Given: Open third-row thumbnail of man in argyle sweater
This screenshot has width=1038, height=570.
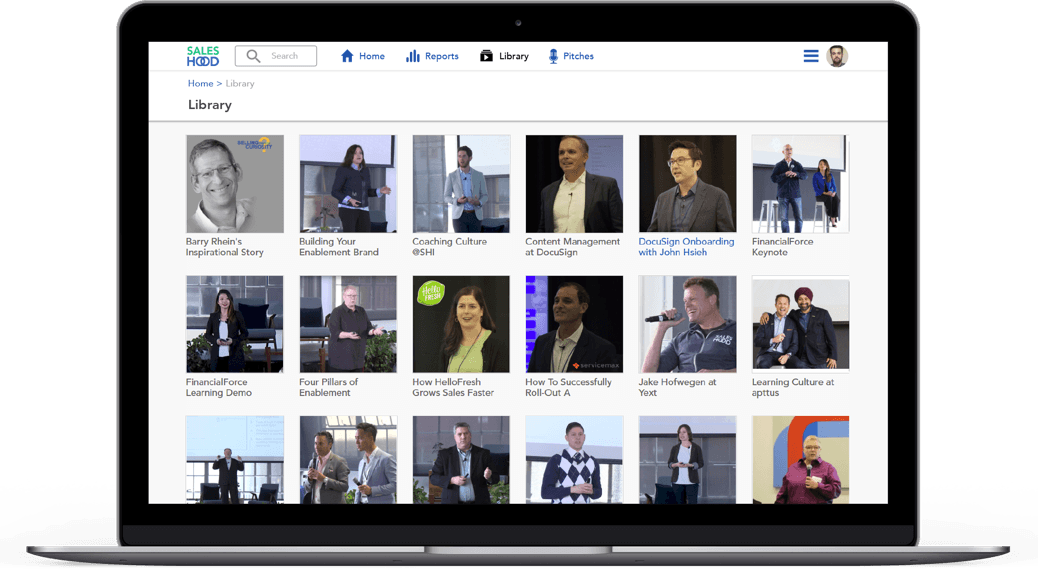Looking at the screenshot, I should [575, 460].
